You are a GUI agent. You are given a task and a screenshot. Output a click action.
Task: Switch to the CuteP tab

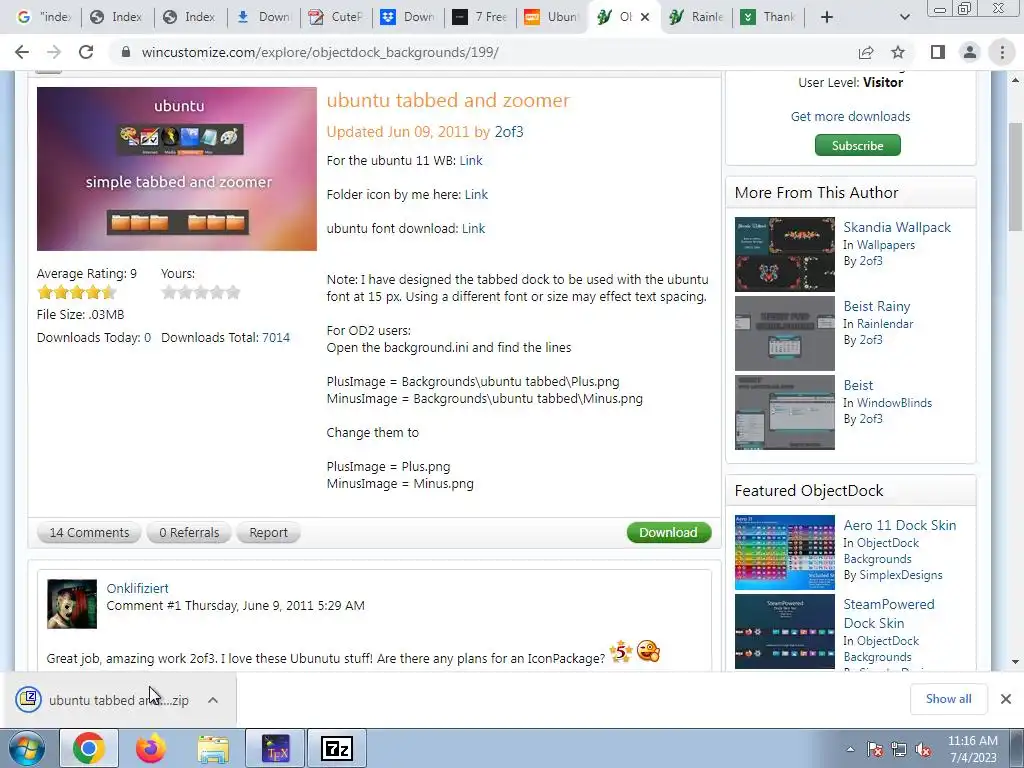(x=336, y=17)
